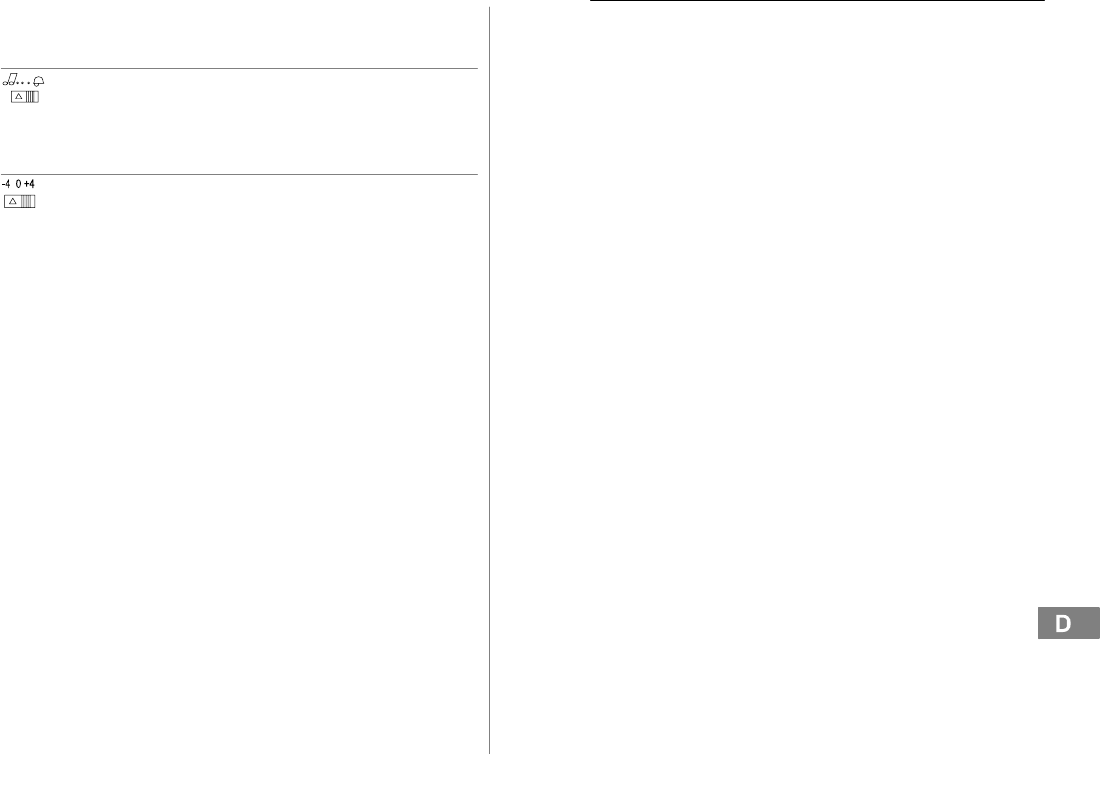The height and width of the screenshot is (812, 1100).
Task: Select the +4 scale value
Action: (29, 184)
